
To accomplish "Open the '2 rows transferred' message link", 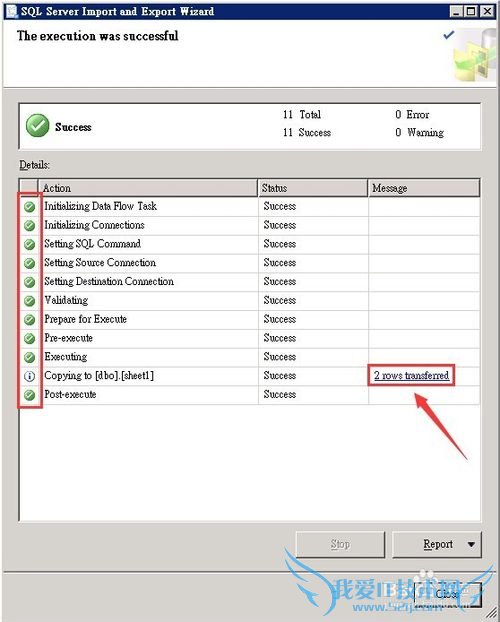I will (412, 375).
